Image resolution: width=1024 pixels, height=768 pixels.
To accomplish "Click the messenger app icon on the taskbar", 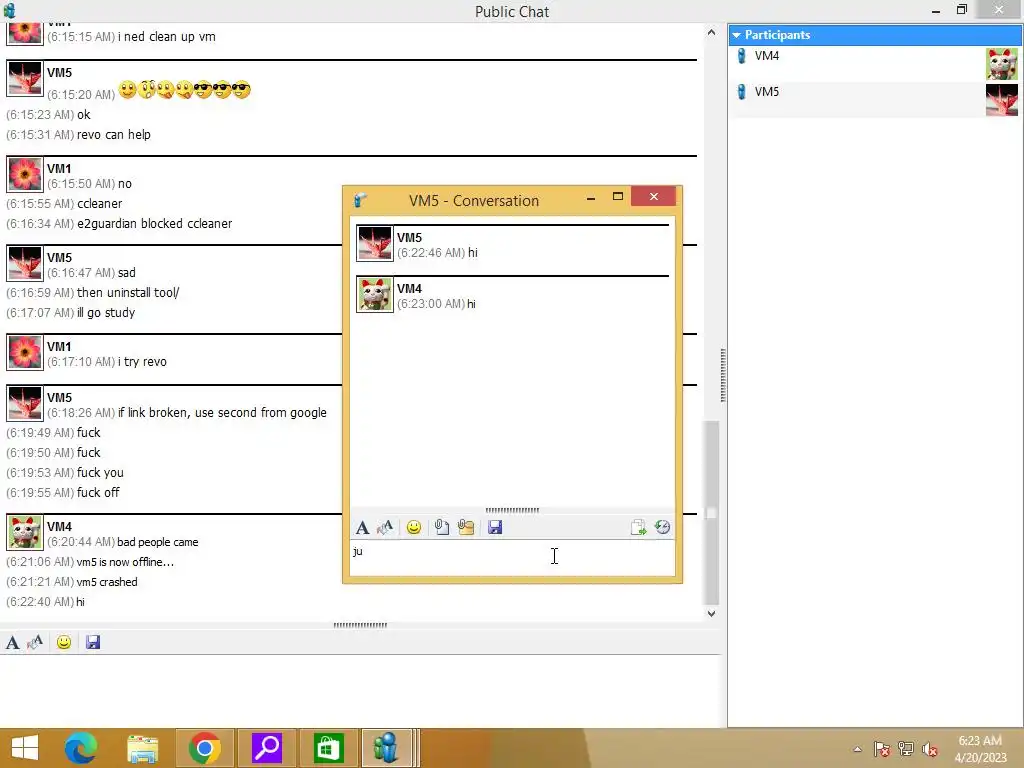I will pyautogui.click(x=387, y=748).
